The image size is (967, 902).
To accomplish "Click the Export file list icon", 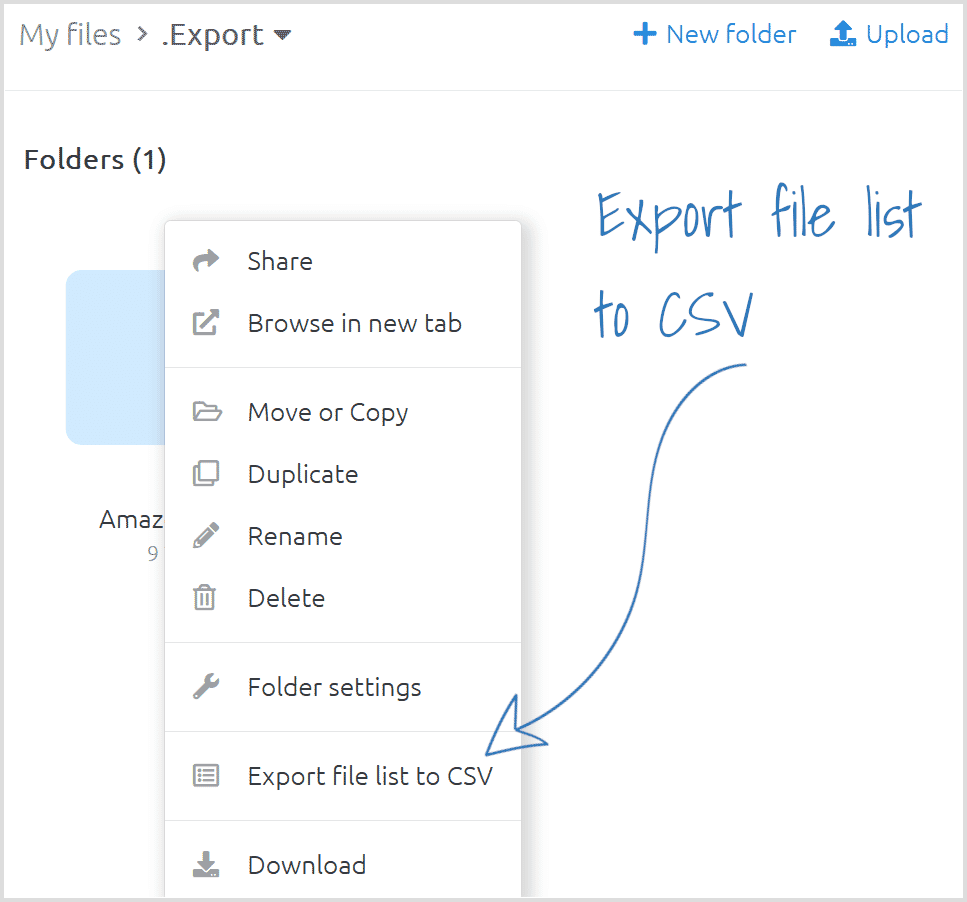I will tap(205, 776).
